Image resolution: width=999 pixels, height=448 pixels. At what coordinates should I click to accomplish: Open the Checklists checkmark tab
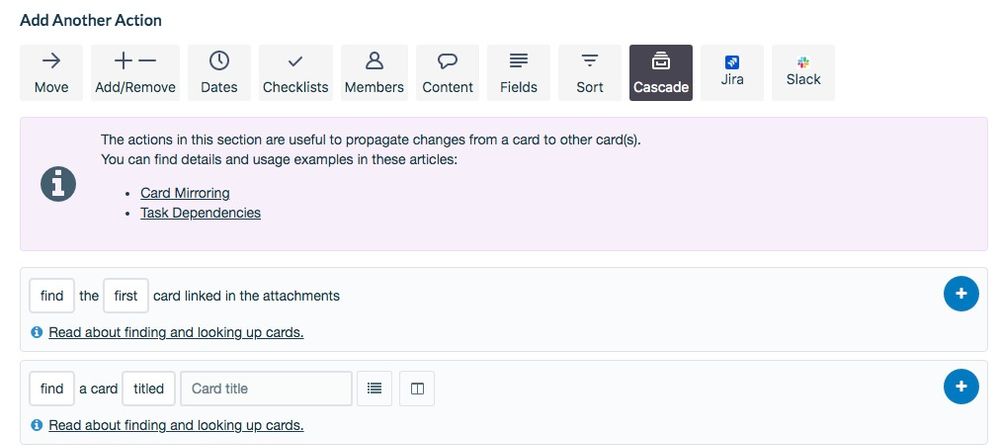[296, 73]
